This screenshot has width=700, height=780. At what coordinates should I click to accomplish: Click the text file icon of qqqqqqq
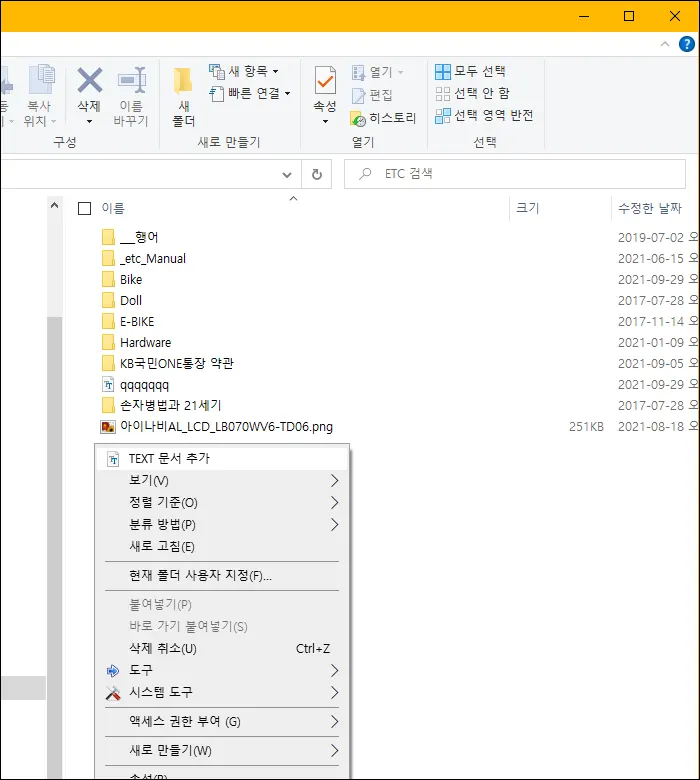(108, 385)
